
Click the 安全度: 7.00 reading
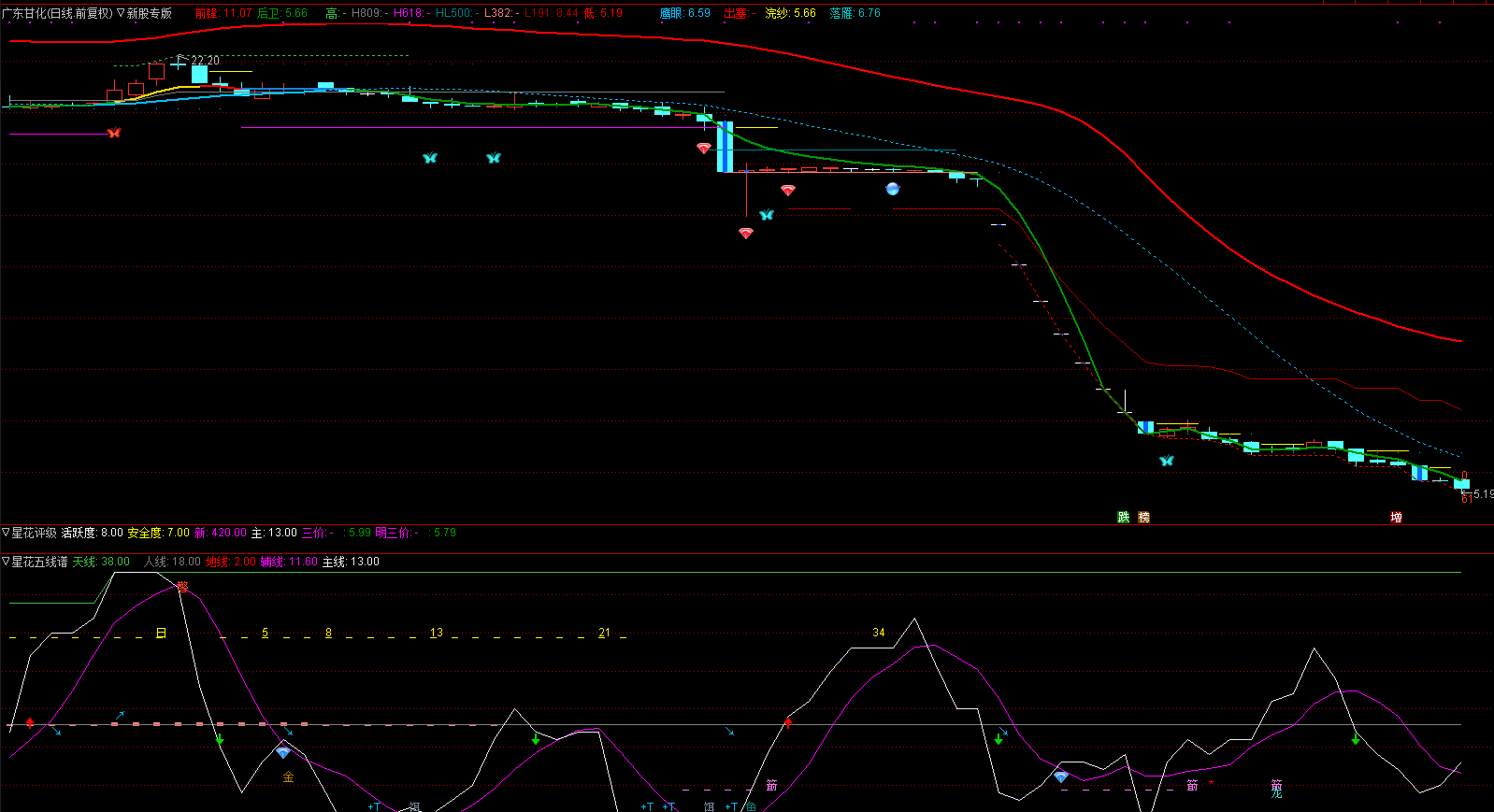pyautogui.click(x=159, y=533)
